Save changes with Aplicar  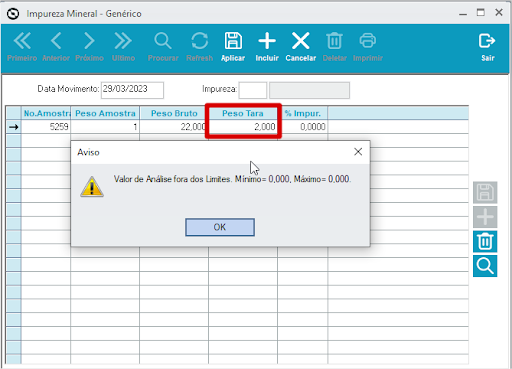point(233,47)
